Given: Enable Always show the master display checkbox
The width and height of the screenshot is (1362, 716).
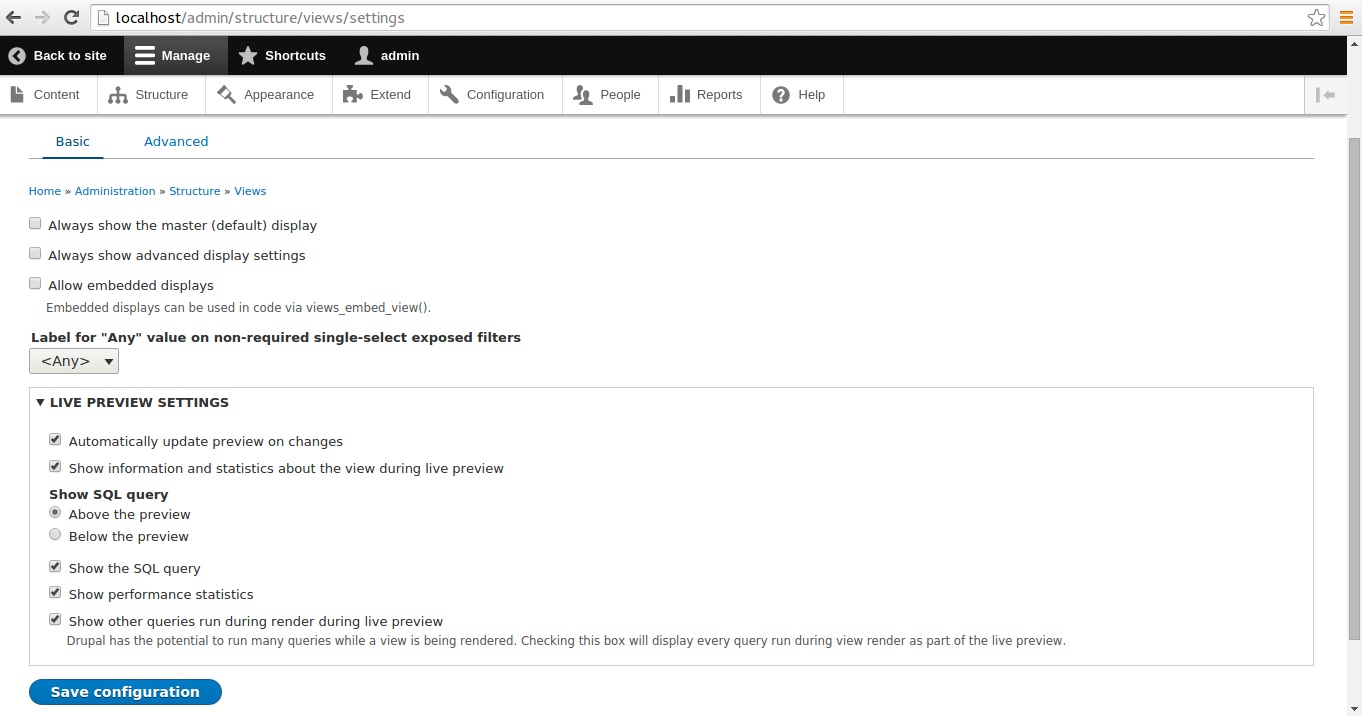Looking at the screenshot, I should coord(35,224).
